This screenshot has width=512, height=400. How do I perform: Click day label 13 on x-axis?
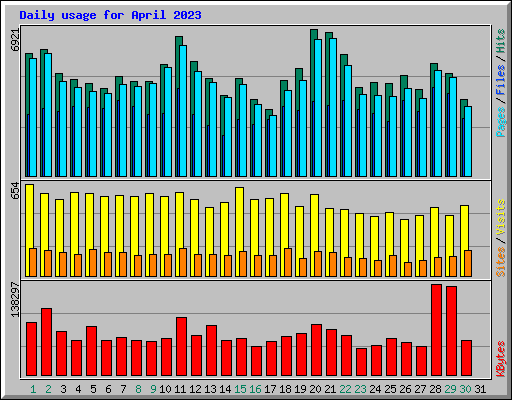210,389
